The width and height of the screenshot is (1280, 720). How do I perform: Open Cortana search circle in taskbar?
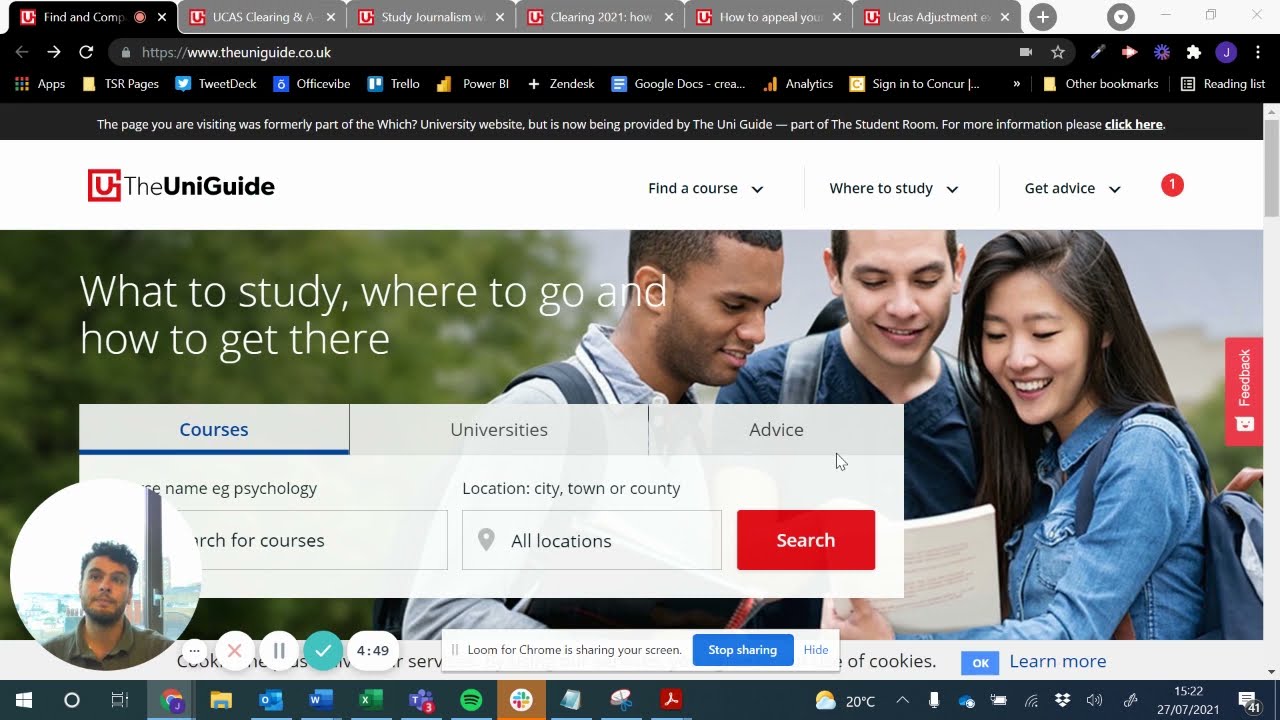click(72, 700)
